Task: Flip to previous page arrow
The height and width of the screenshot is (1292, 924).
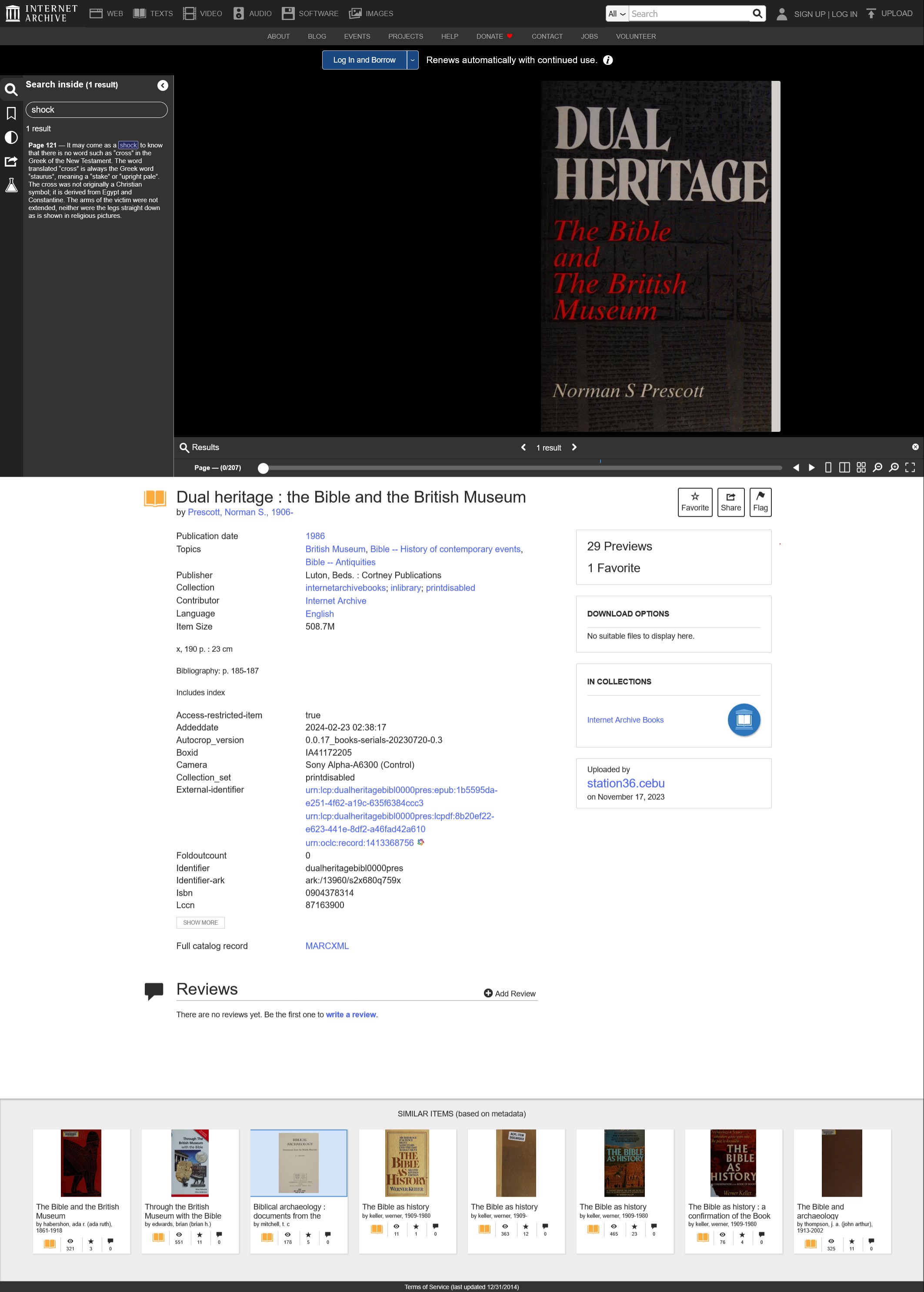Action: (796, 467)
